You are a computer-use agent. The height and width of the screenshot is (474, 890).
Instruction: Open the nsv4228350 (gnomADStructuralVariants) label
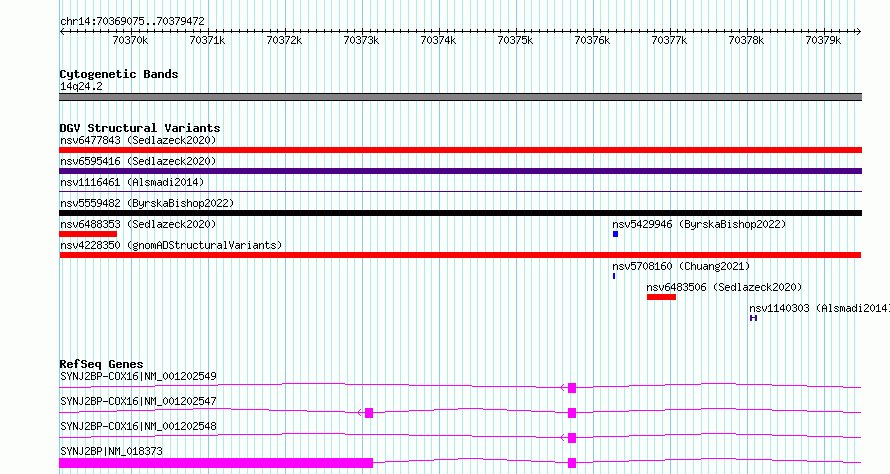pyautogui.click(x=171, y=245)
